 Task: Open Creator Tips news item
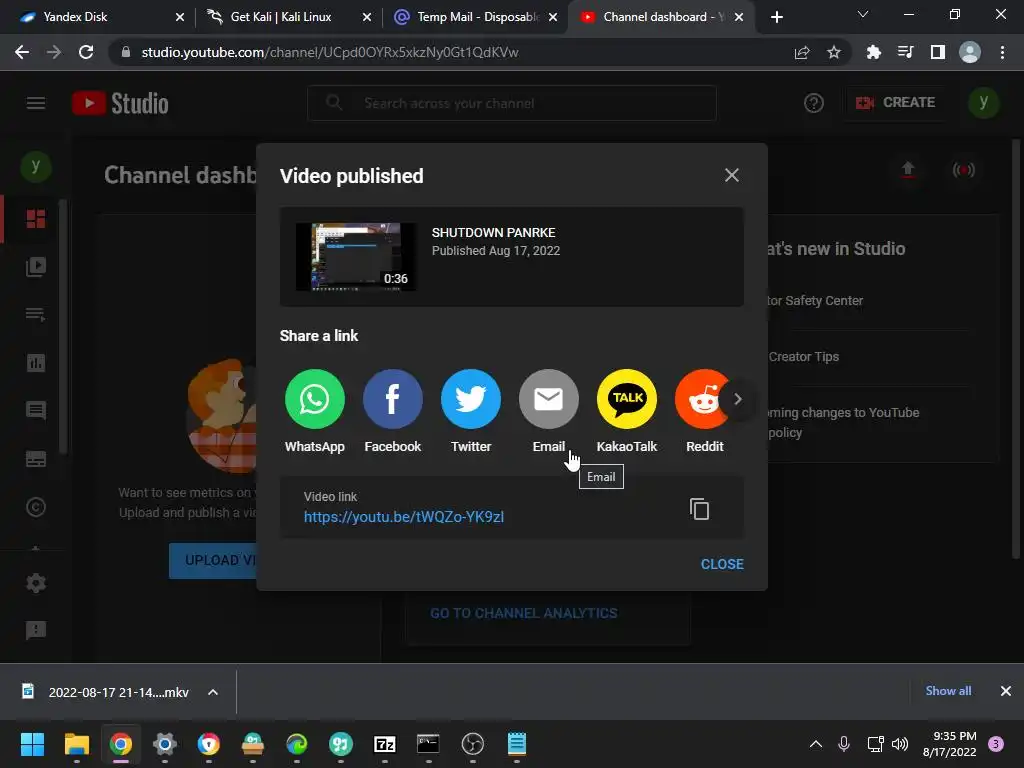point(804,357)
